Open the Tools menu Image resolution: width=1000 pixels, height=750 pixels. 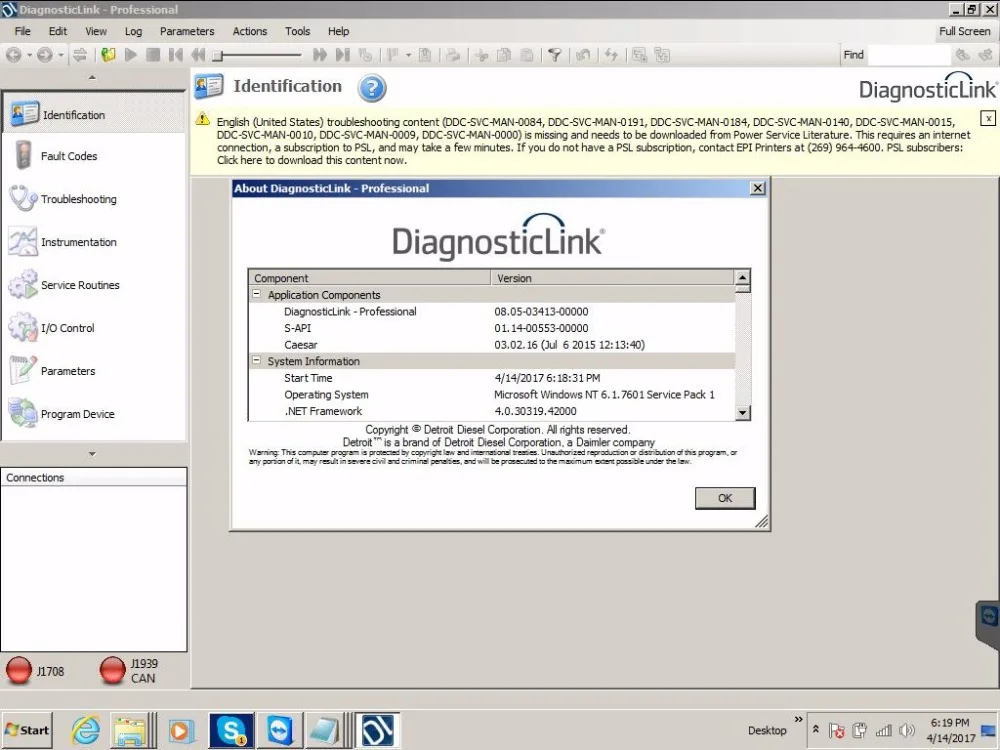click(x=297, y=31)
